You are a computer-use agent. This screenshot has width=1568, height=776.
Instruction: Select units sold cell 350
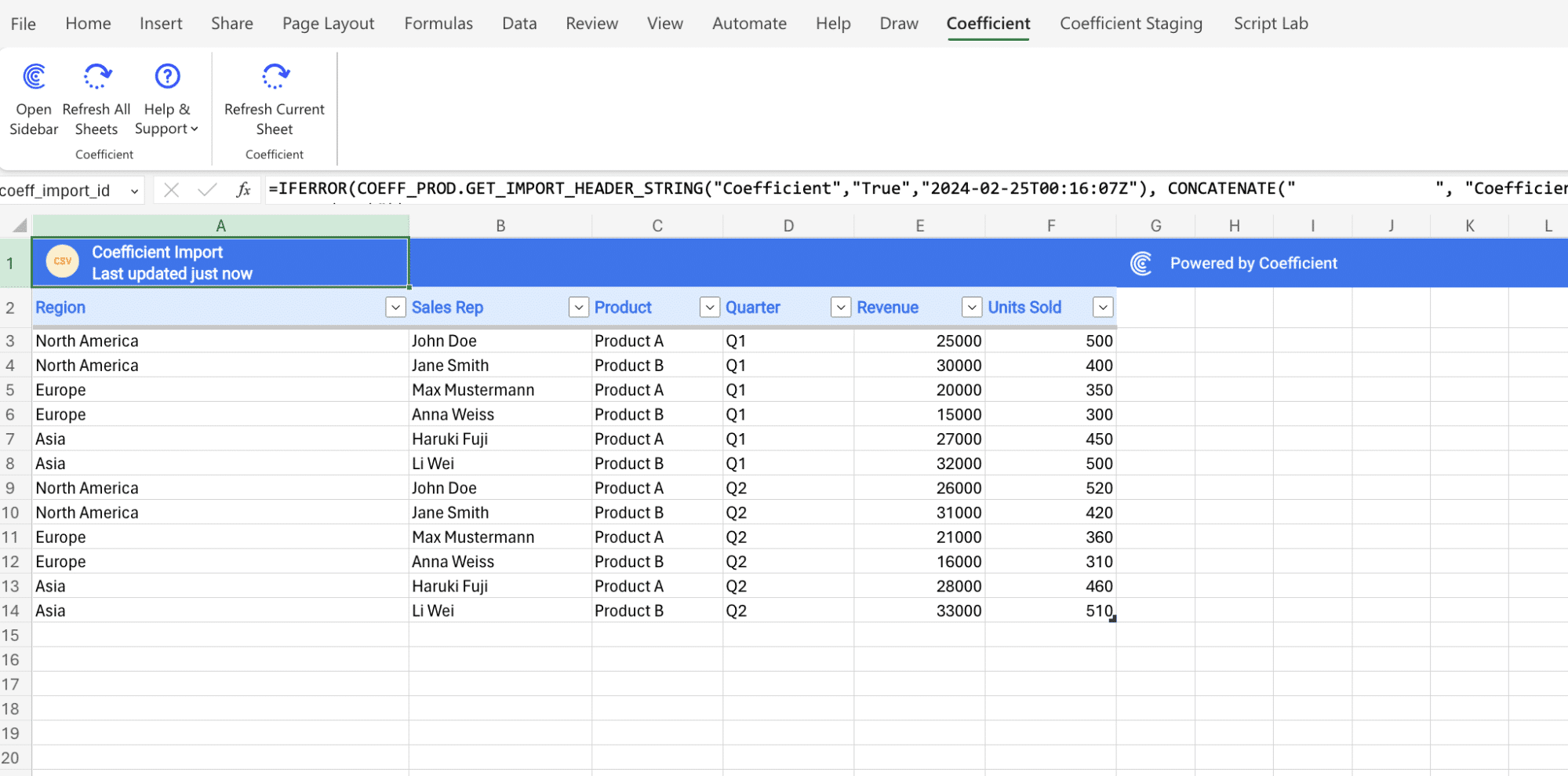[1050, 390]
